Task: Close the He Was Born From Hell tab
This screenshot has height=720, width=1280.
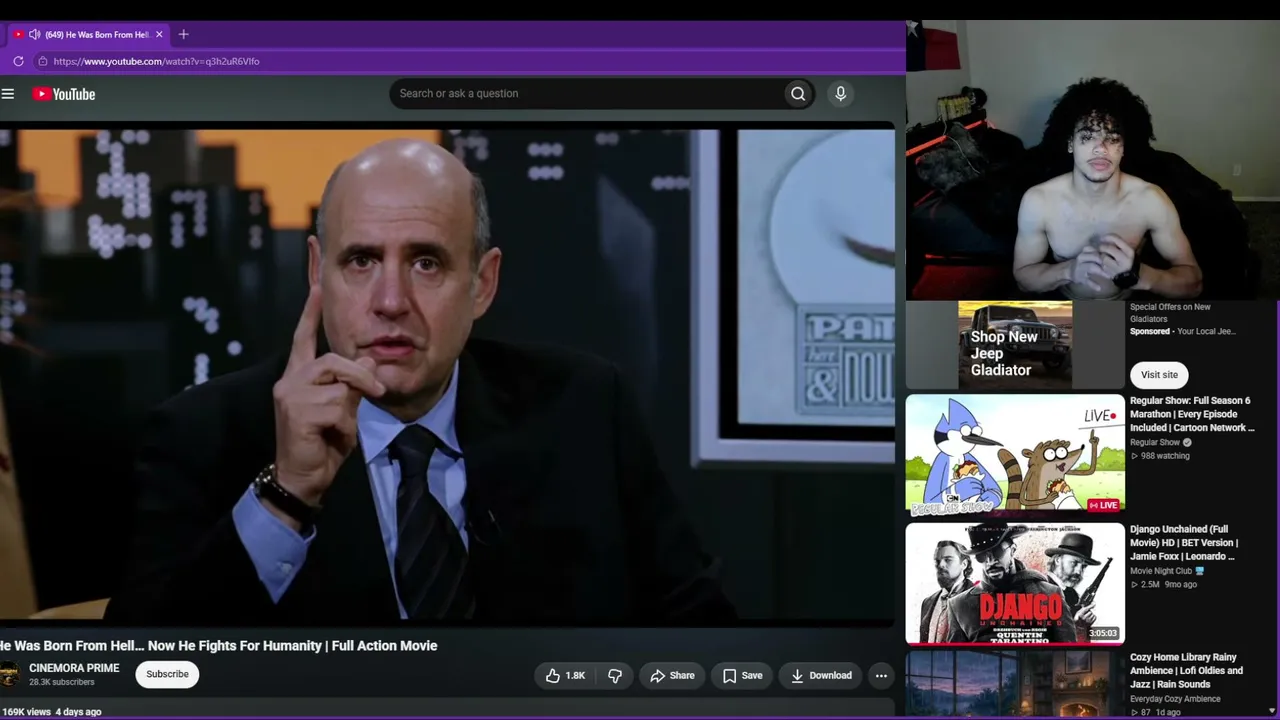Action: [158, 34]
